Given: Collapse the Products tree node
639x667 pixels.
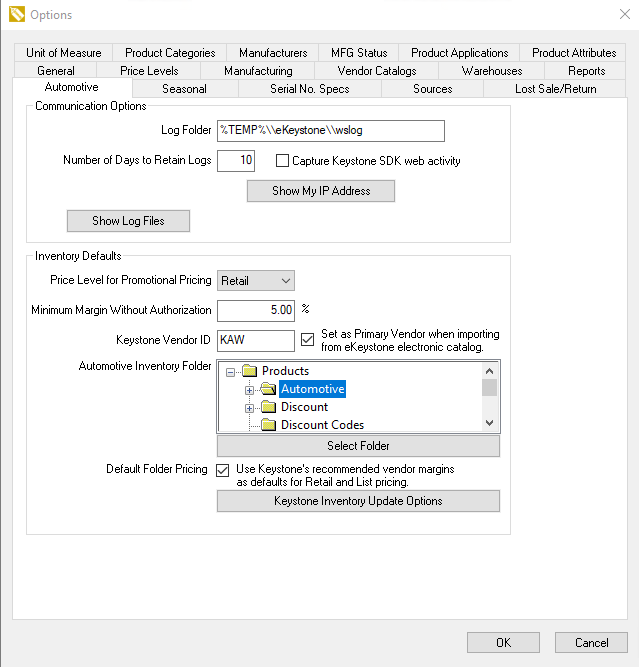Looking at the screenshot, I should point(231,372).
